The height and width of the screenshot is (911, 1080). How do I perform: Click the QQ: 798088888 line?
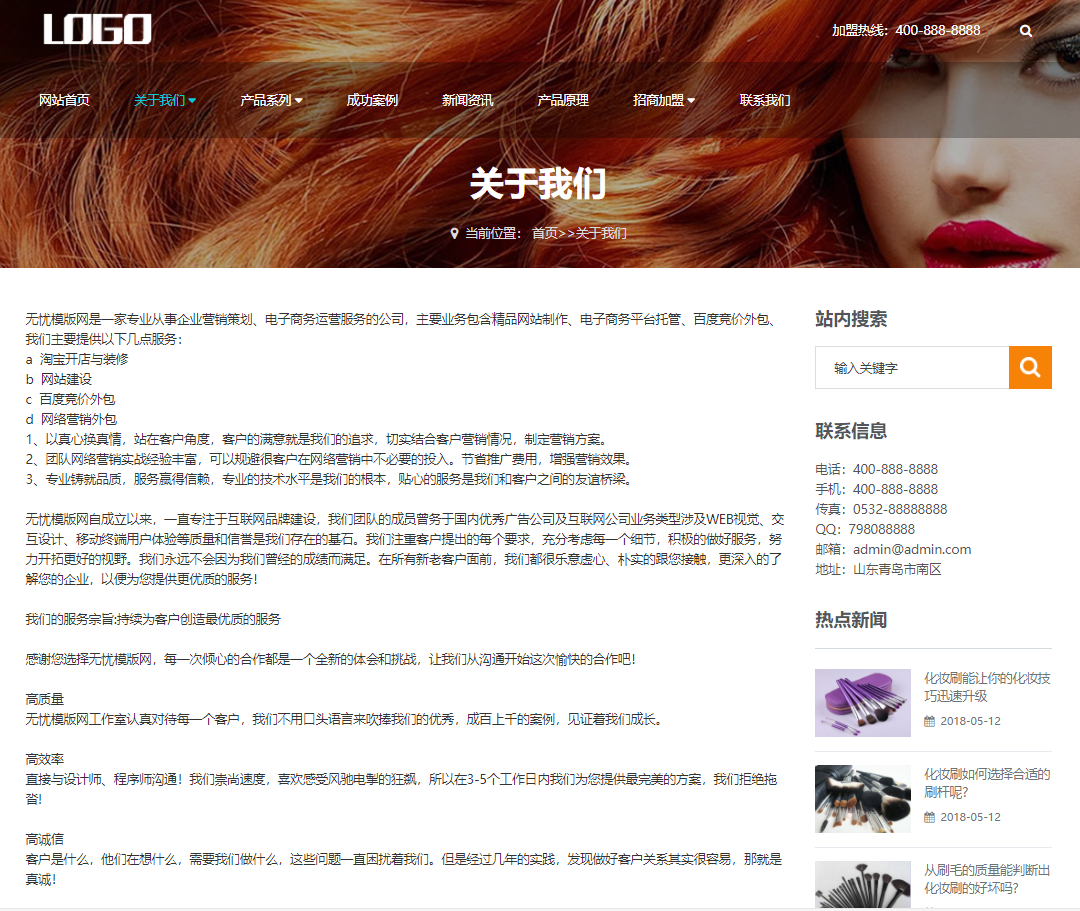(x=865, y=530)
